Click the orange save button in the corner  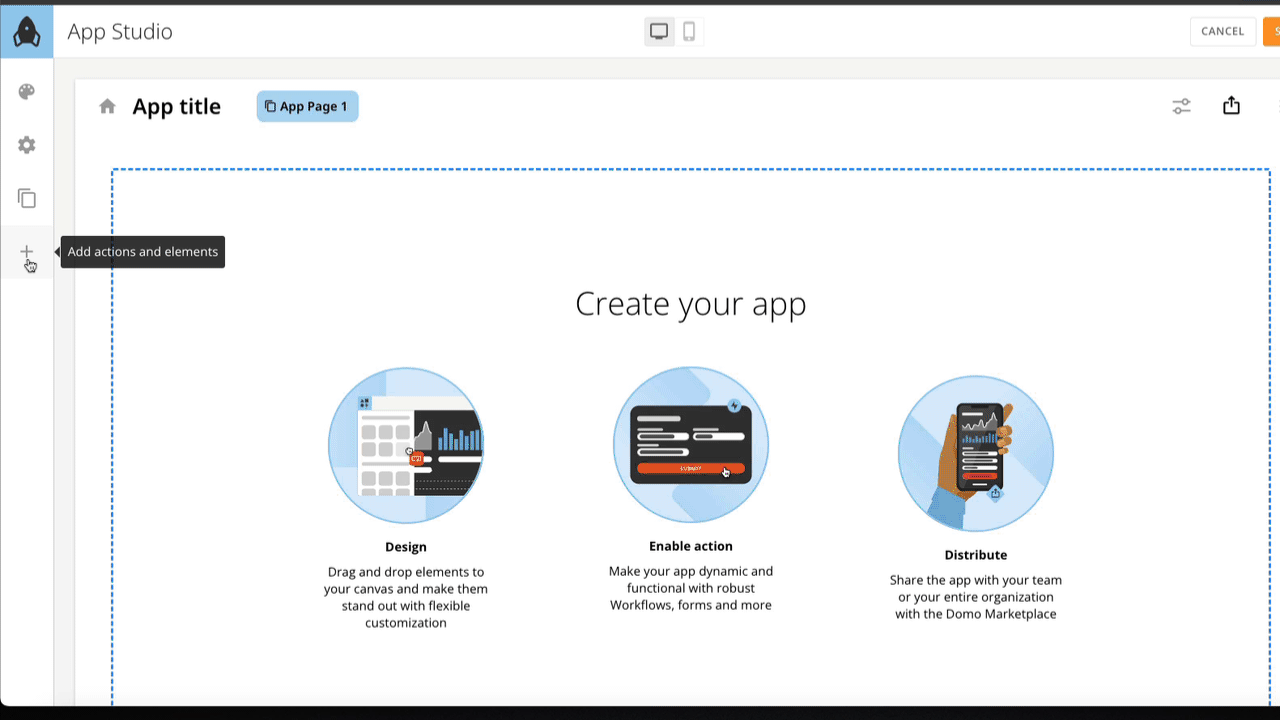[1274, 31]
